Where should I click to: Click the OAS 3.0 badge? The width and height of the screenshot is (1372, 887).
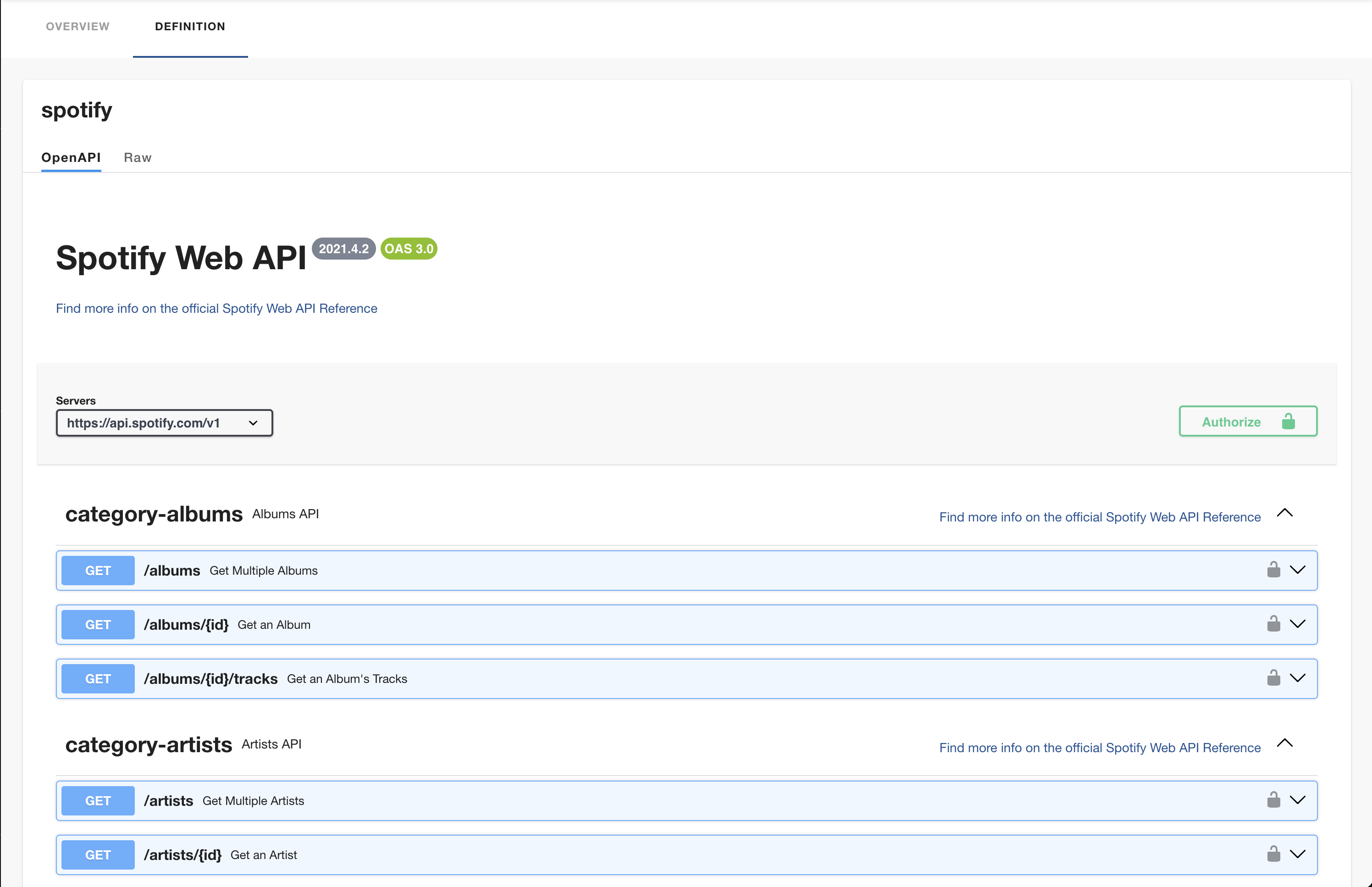tap(408, 249)
